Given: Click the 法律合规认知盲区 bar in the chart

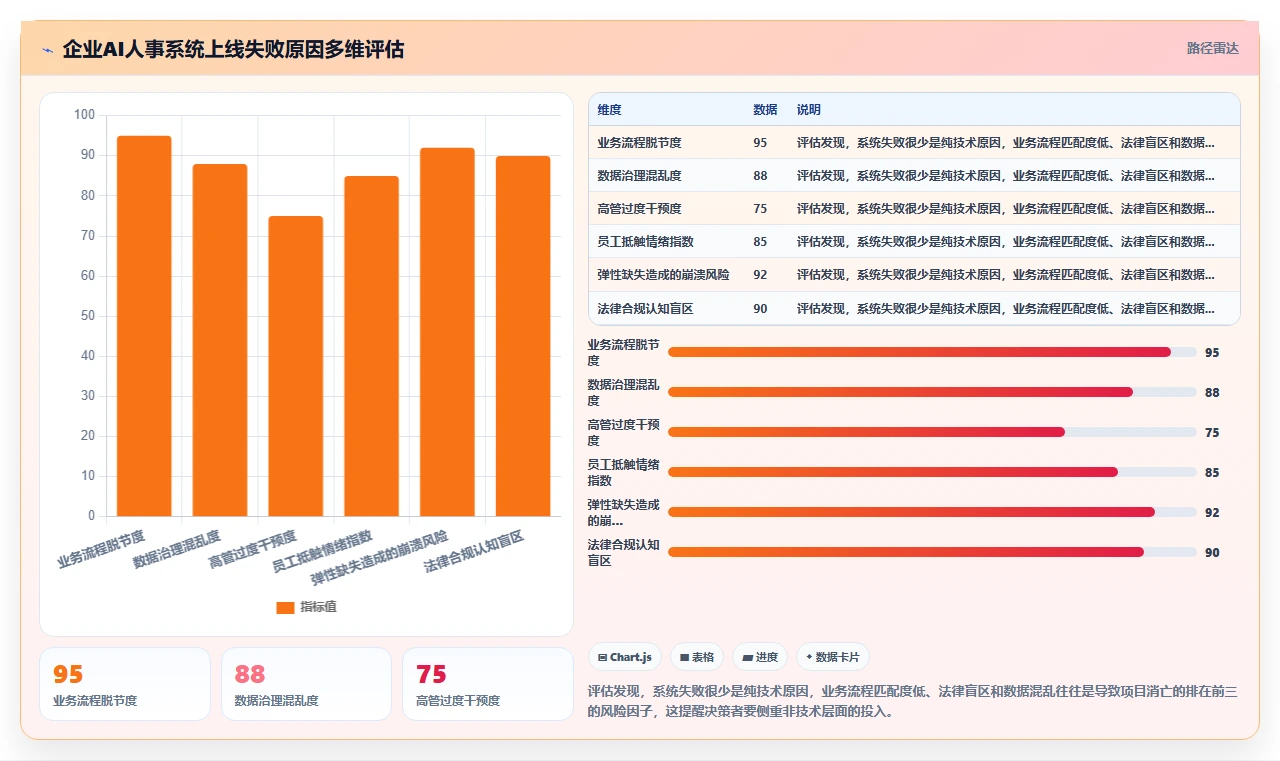Looking at the screenshot, I should click(523, 336).
